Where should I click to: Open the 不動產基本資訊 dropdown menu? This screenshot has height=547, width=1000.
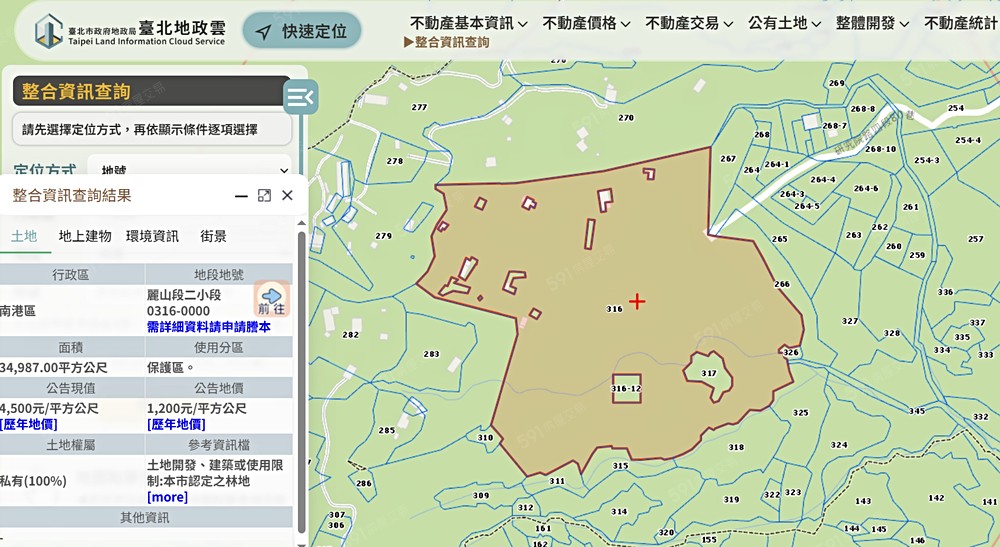468,23
